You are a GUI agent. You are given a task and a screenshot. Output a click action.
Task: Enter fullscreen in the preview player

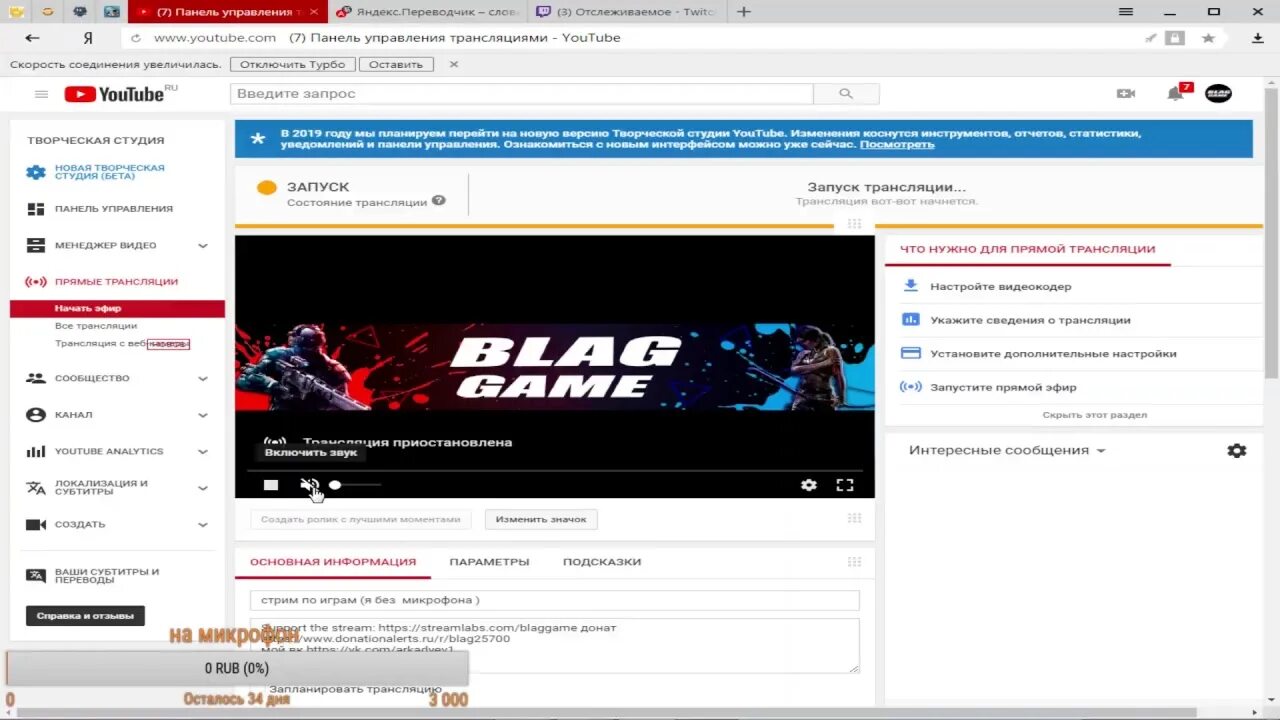(845, 485)
